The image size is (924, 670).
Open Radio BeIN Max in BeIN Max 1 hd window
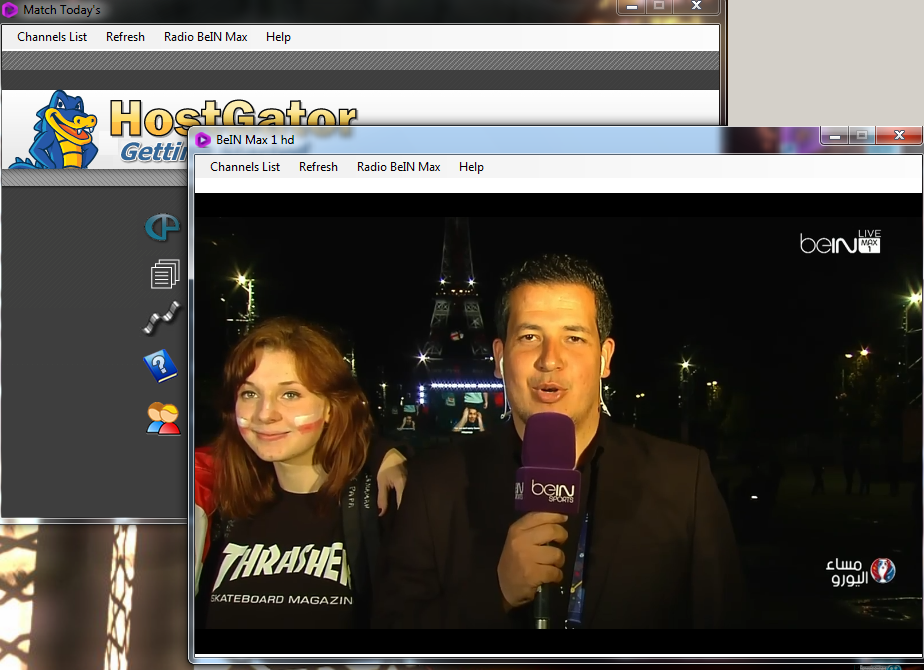[398, 167]
